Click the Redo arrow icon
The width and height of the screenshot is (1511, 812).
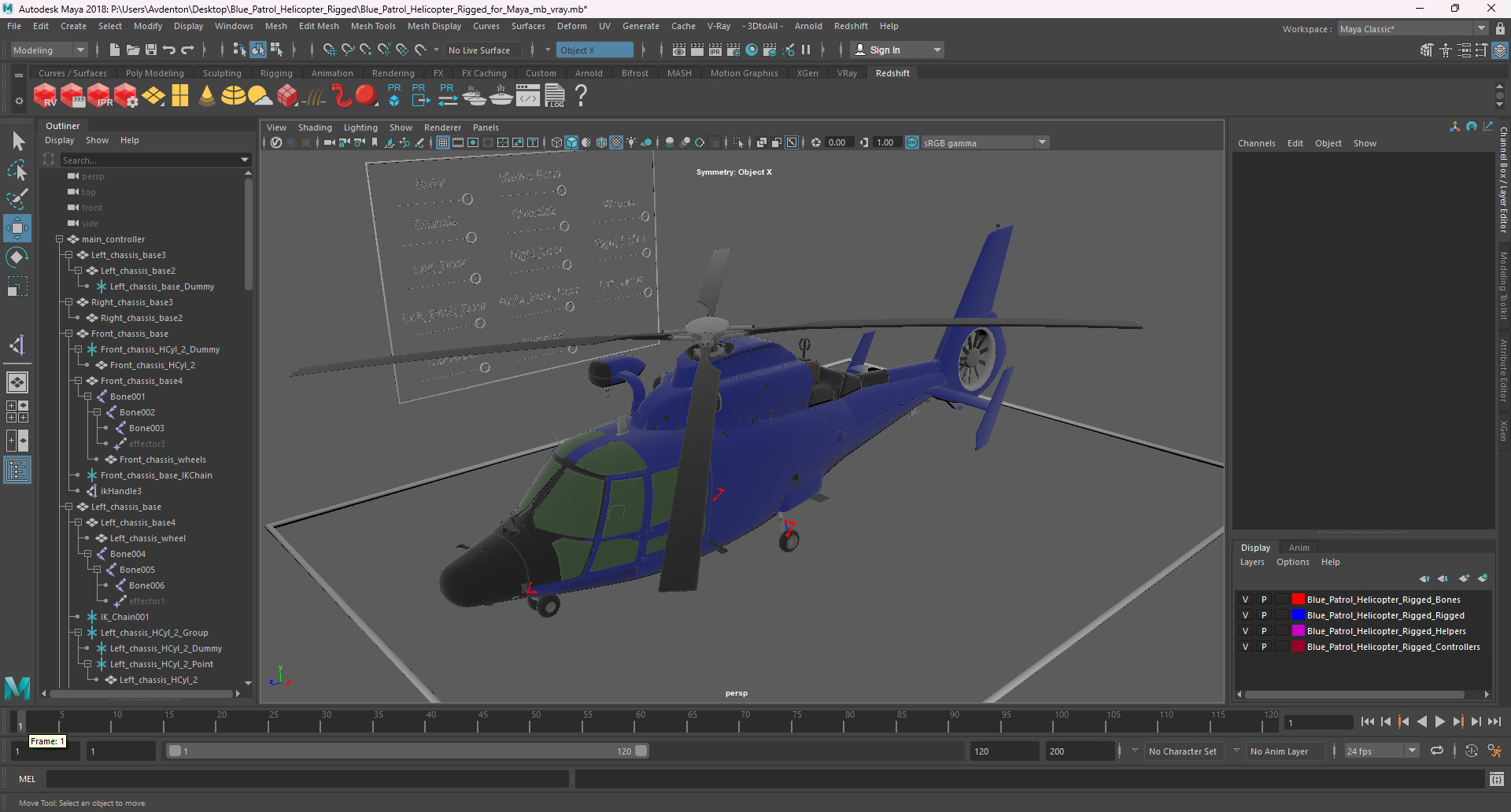tap(187, 50)
